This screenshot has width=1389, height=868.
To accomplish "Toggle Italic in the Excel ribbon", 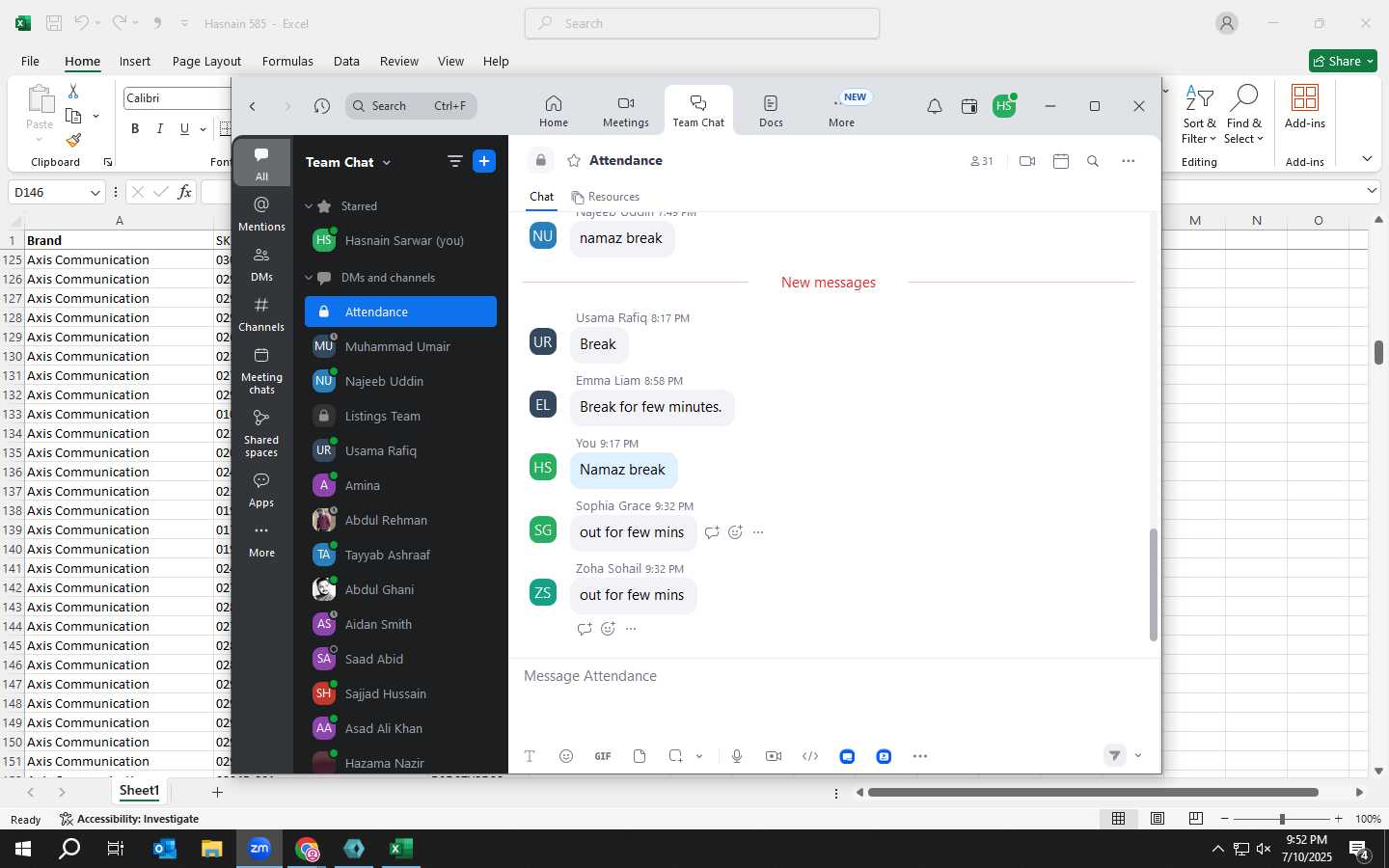I will [159, 129].
